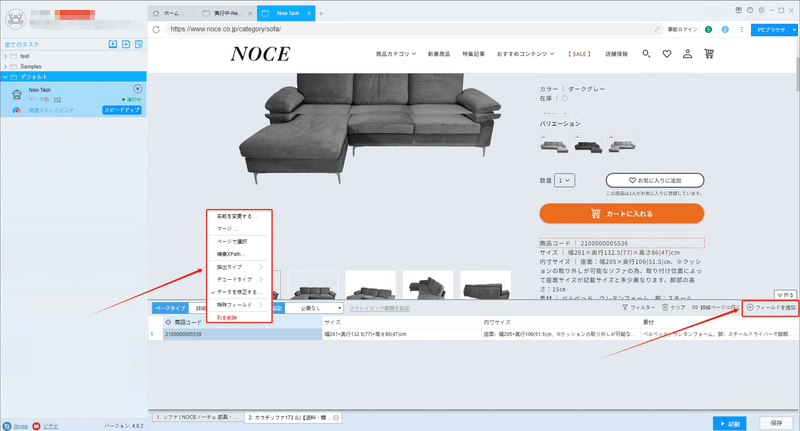Click the robot icon beside New Task
The height and width of the screenshot is (431, 800).
click(17, 94)
